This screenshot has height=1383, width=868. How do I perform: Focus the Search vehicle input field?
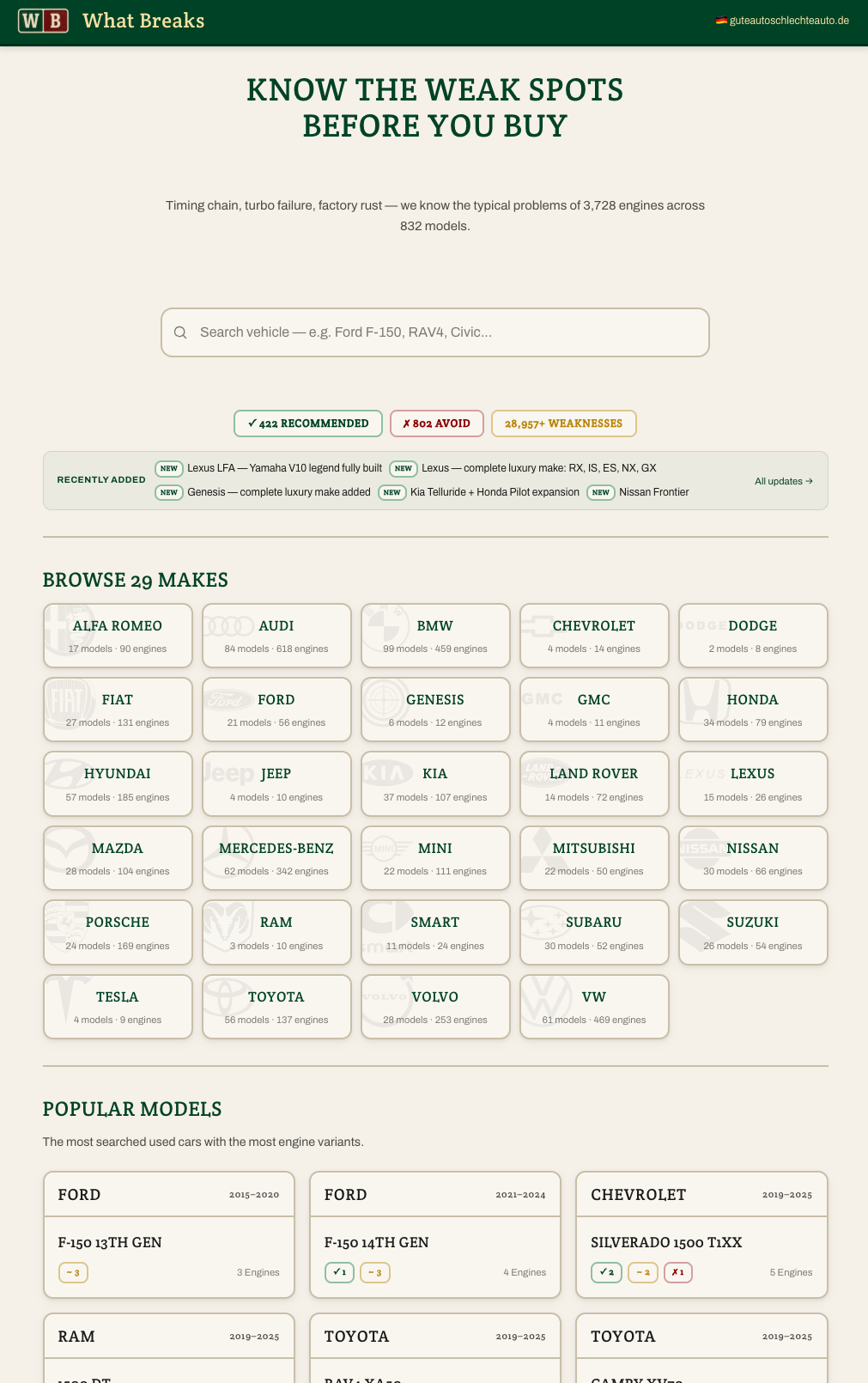point(435,332)
